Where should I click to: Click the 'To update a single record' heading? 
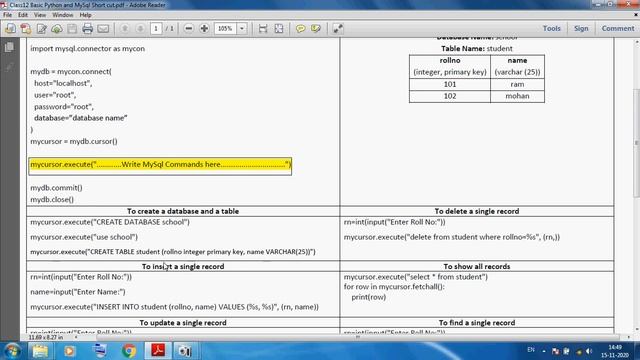coord(183,323)
